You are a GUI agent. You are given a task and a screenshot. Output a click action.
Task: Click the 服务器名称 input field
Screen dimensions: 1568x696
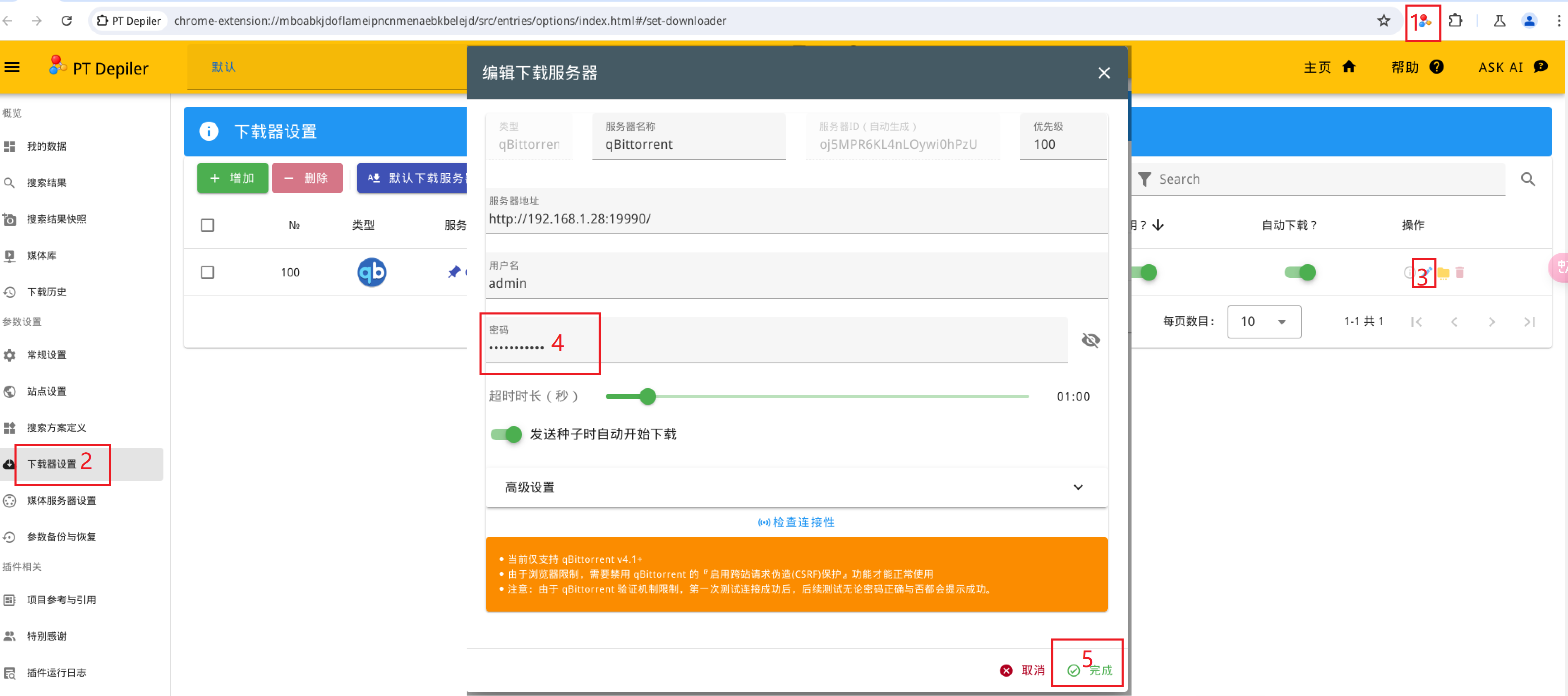point(688,137)
